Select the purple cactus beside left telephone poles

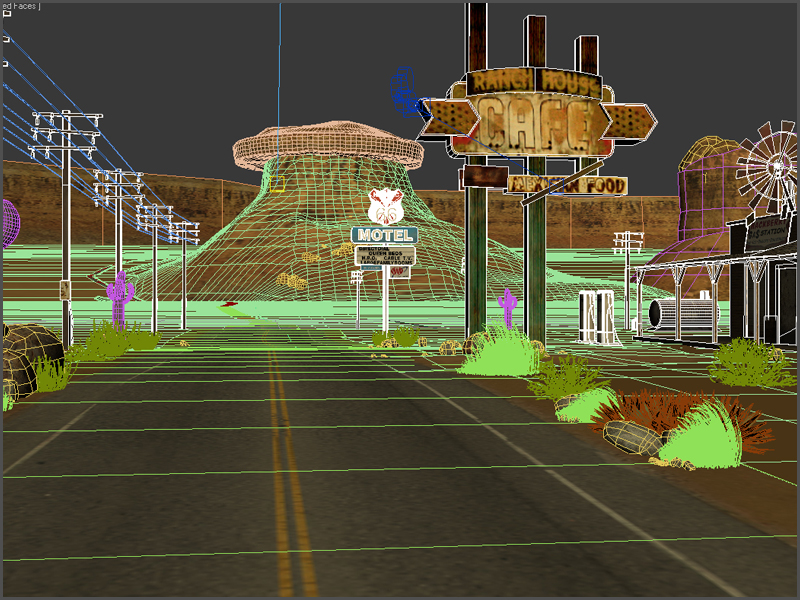tap(120, 297)
